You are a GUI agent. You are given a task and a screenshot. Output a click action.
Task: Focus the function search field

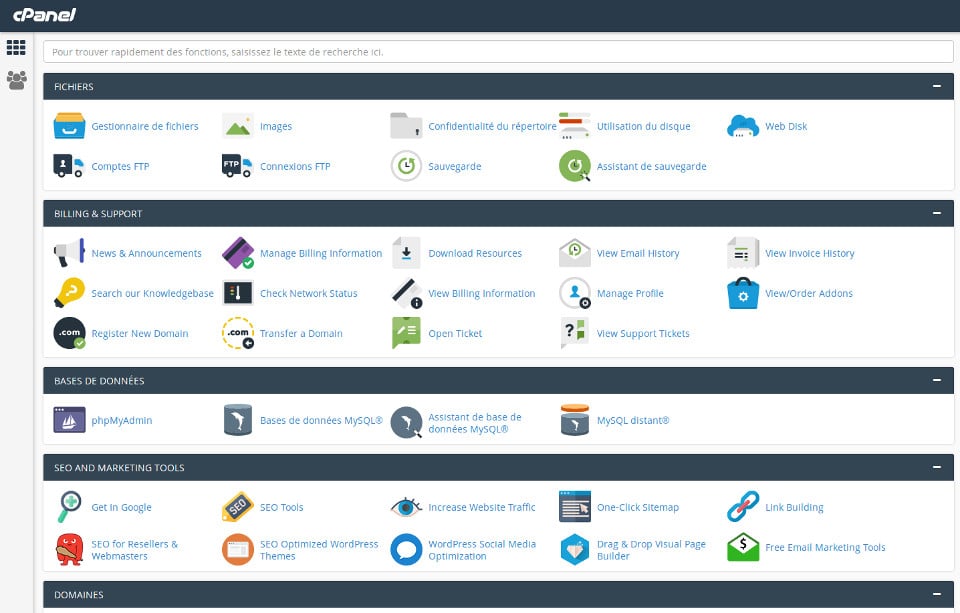pos(498,52)
